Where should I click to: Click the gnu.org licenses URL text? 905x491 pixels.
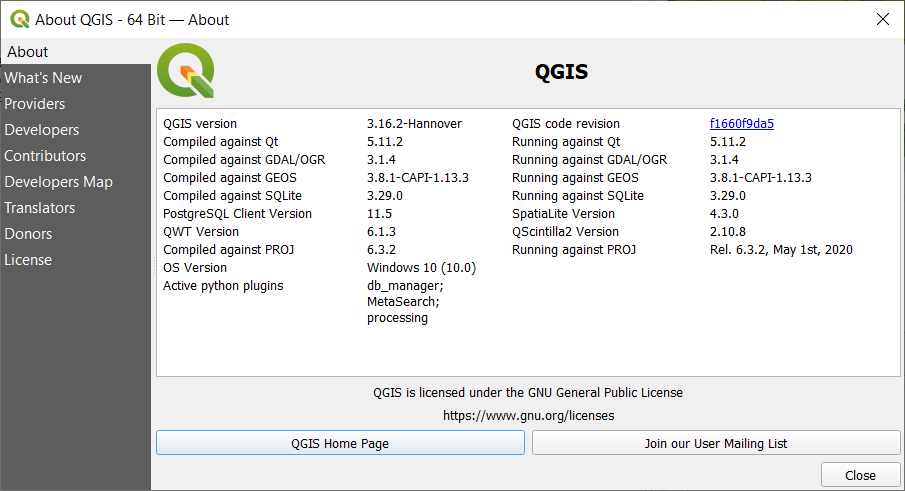(x=528, y=415)
